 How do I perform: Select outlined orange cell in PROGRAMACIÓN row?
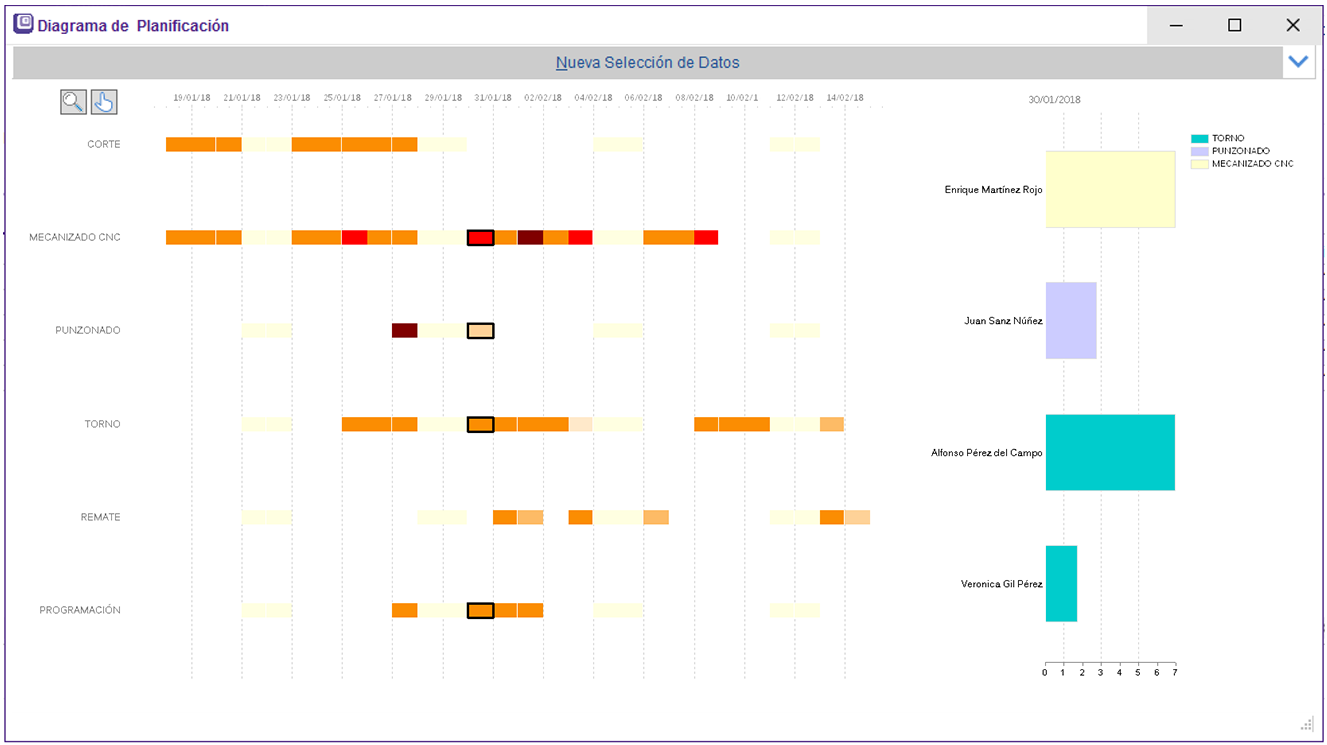(x=480, y=610)
